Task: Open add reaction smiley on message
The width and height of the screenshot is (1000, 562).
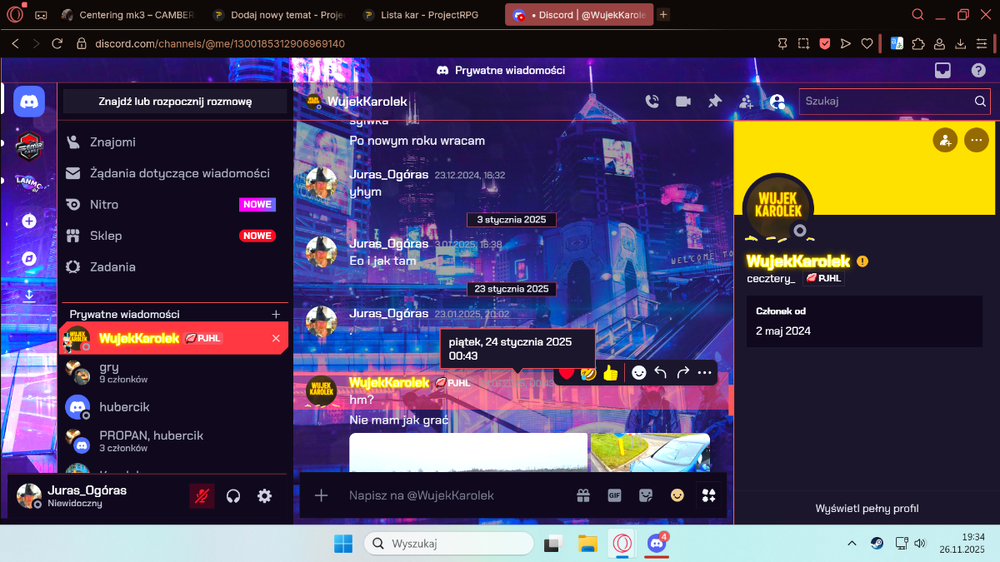Action: point(638,373)
